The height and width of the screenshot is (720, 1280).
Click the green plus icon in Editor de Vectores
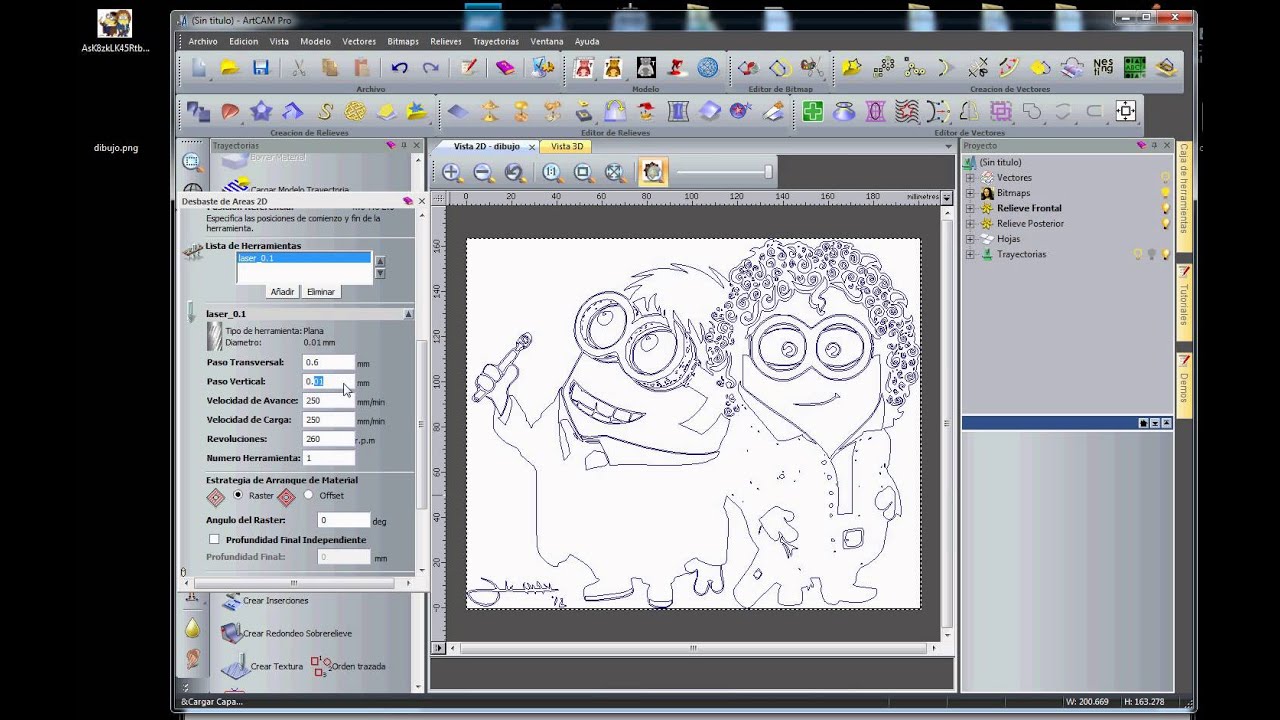(x=813, y=112)
